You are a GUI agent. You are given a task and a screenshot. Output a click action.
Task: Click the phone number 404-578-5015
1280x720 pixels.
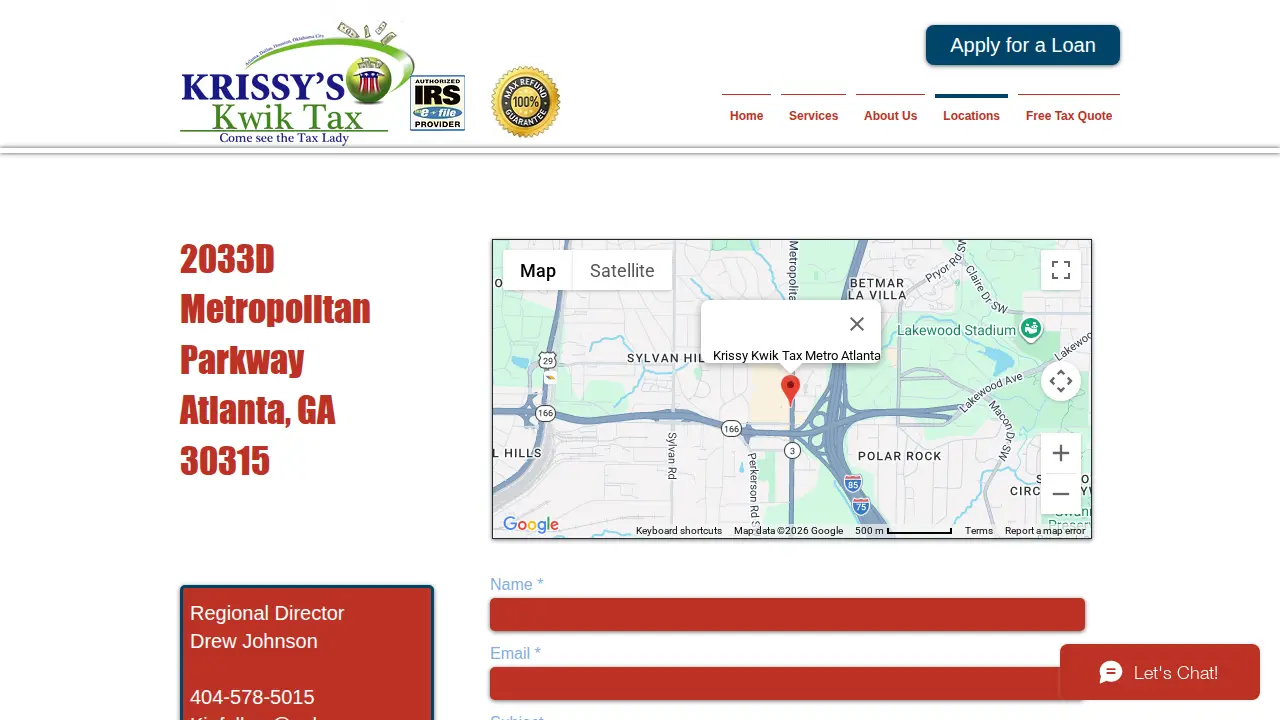coord(252,697)
